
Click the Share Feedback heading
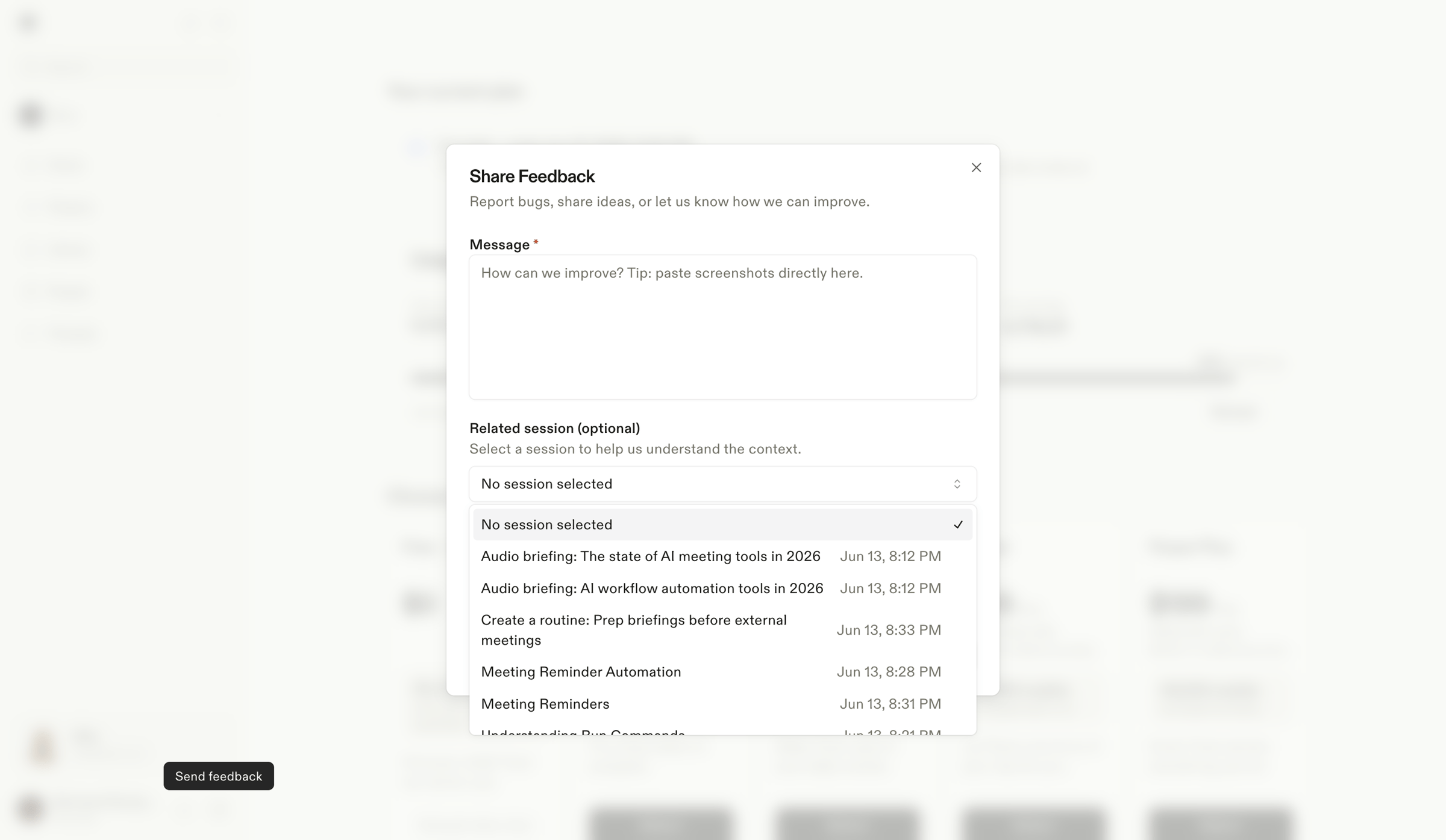pos(532,176)
